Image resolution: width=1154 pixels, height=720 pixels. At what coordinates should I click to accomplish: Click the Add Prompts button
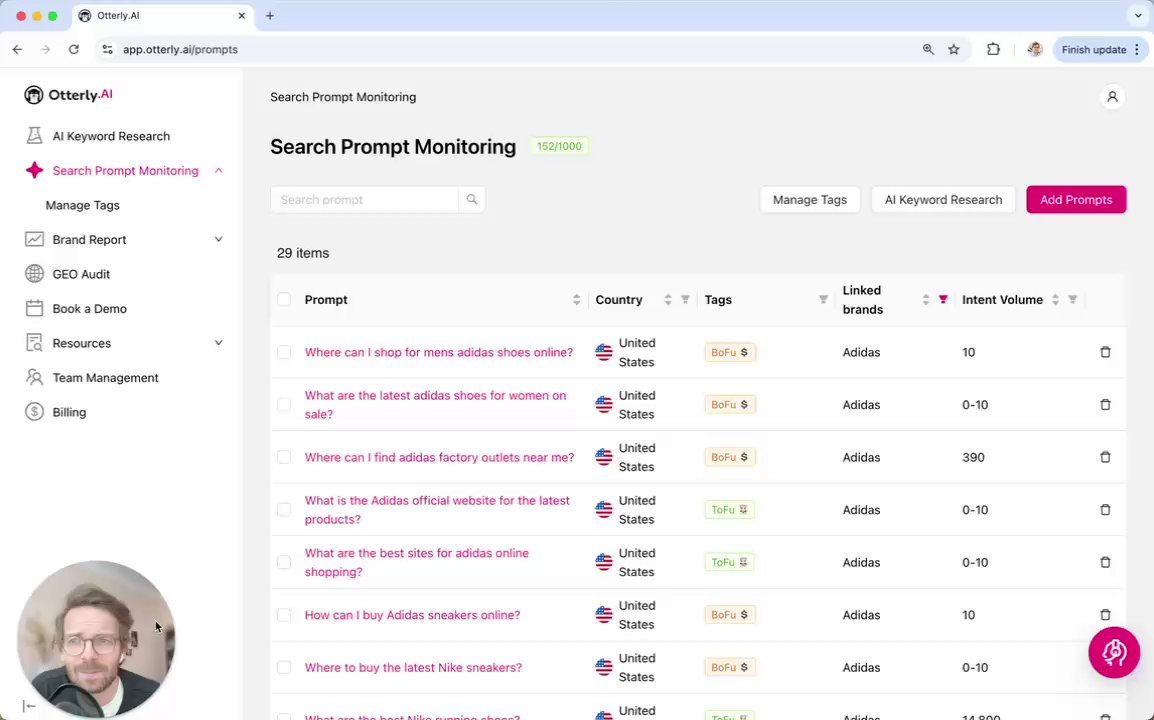[1075, 200]
